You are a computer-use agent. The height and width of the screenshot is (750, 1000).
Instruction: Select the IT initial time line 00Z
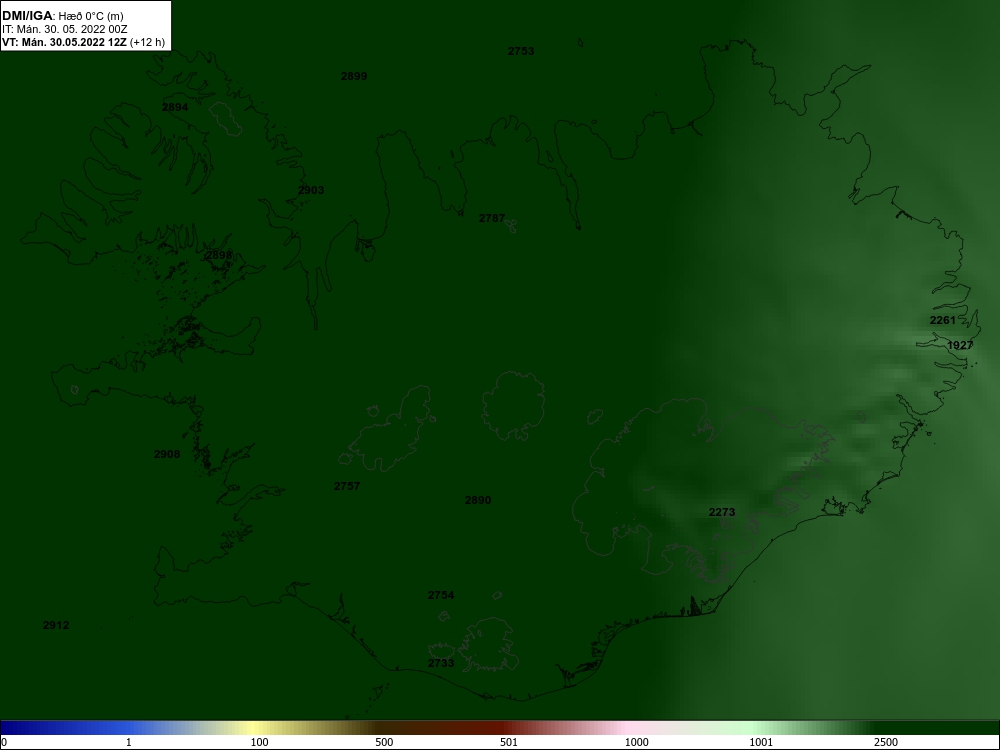pos(64,29)
